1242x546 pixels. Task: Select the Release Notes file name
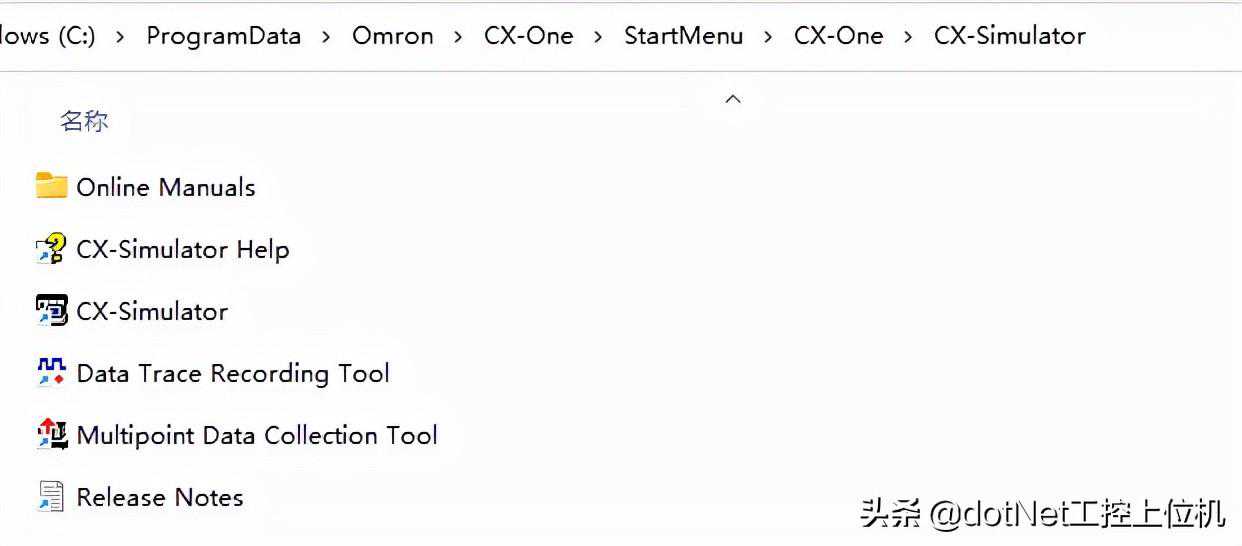pos(160,497)
